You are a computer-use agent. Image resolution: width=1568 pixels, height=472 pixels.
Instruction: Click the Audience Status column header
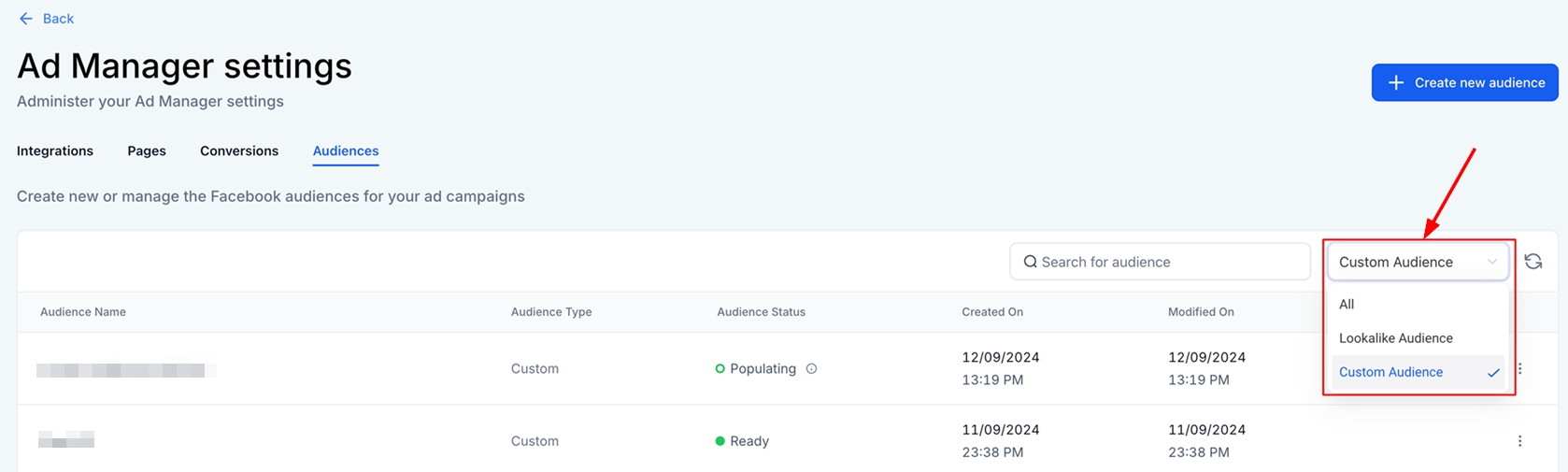click(761, 312)
